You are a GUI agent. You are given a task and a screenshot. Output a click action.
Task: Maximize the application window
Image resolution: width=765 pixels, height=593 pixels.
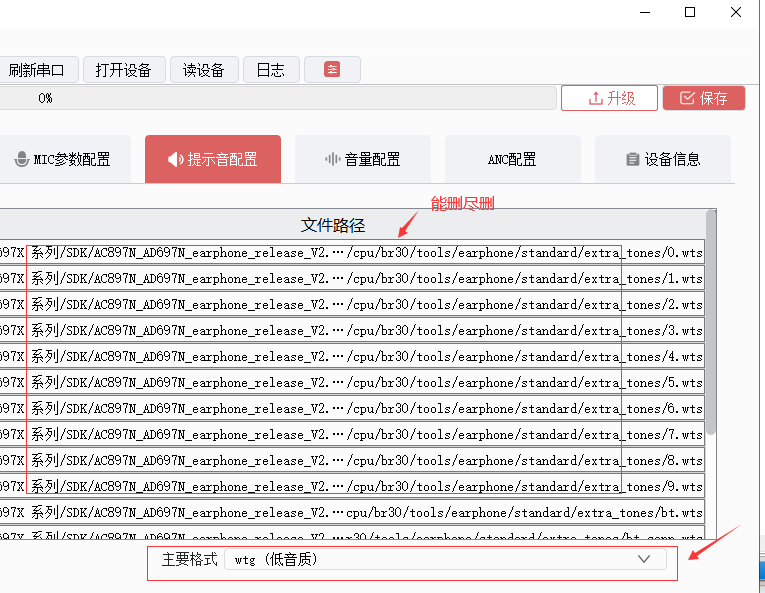click(x=690, y=12)
